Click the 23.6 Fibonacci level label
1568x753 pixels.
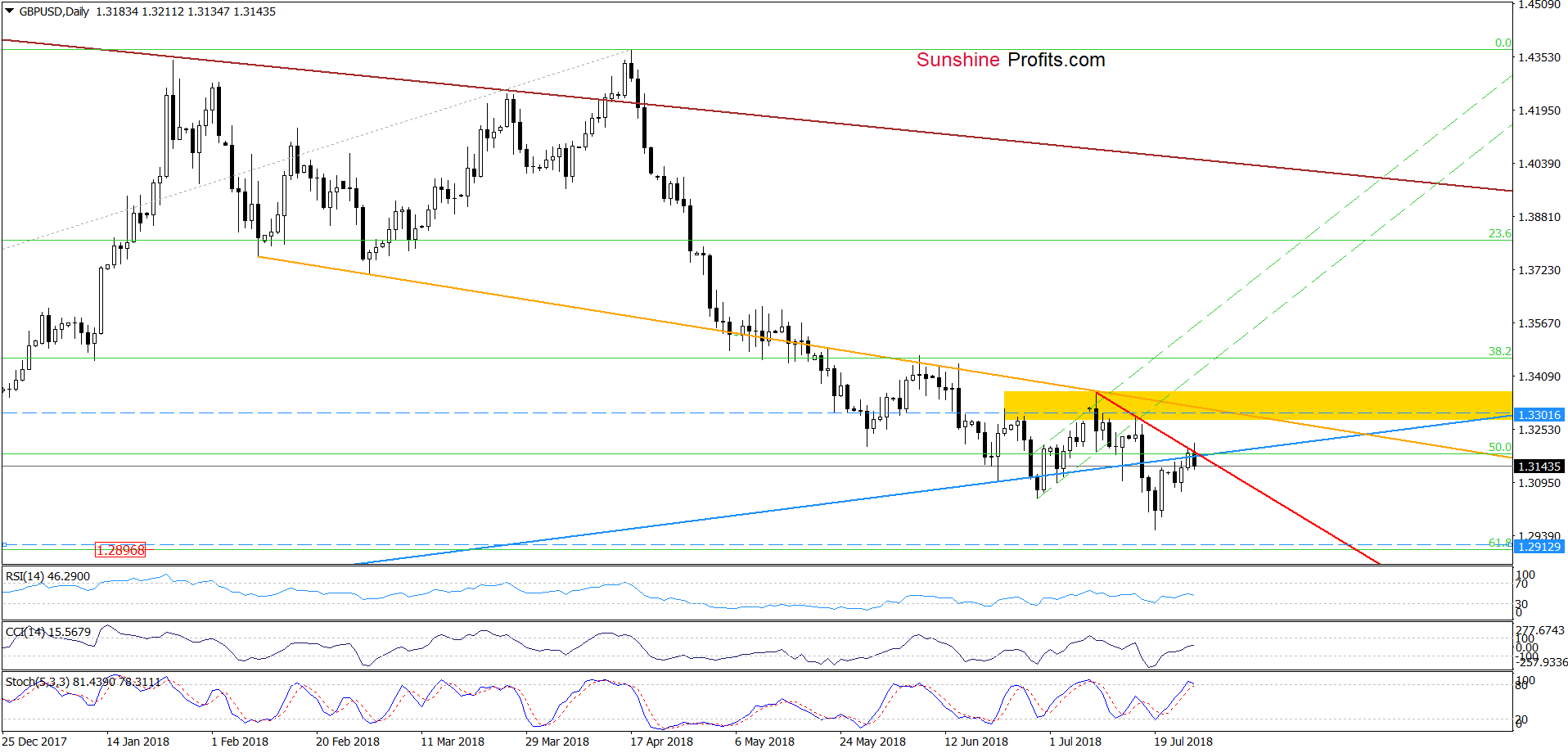tap(1499, 233)
